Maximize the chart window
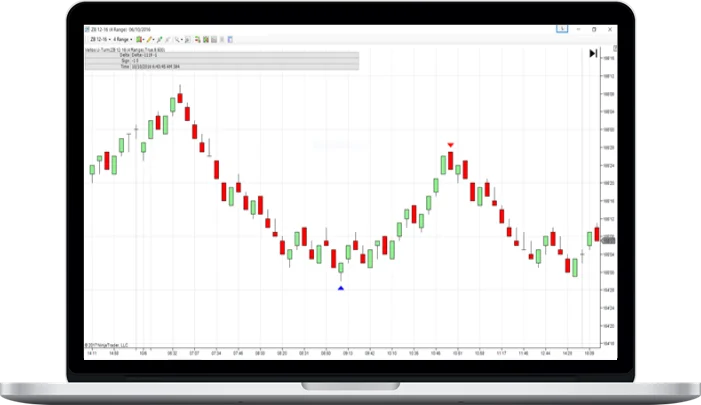 pyautogui.click(x=595, y=30)
